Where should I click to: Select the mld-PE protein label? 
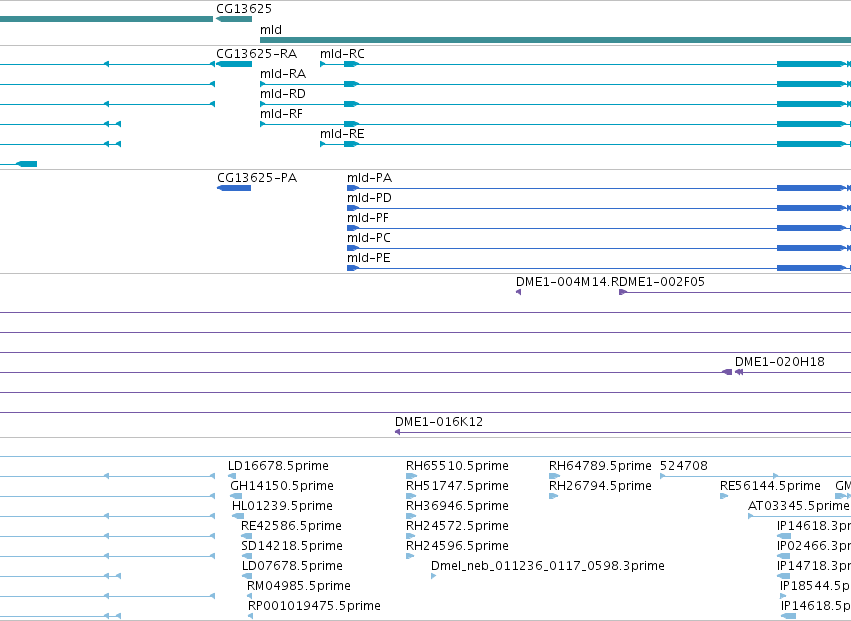click(x=369, y=258)
